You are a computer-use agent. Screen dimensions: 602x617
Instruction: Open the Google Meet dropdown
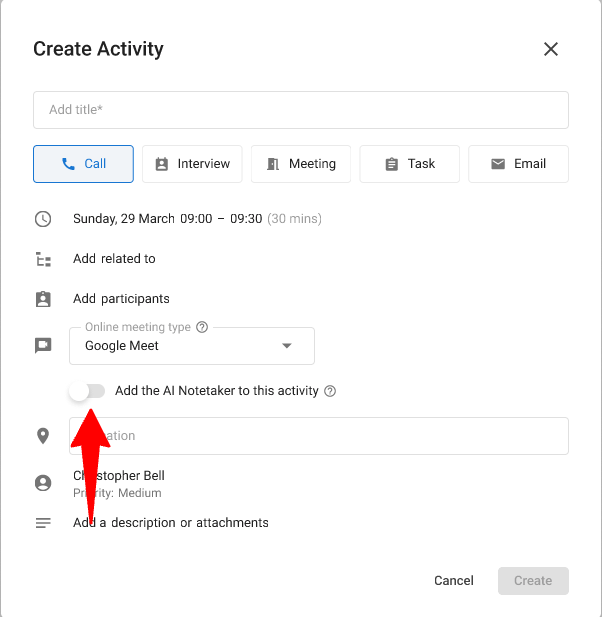click(x=192, y=346)
